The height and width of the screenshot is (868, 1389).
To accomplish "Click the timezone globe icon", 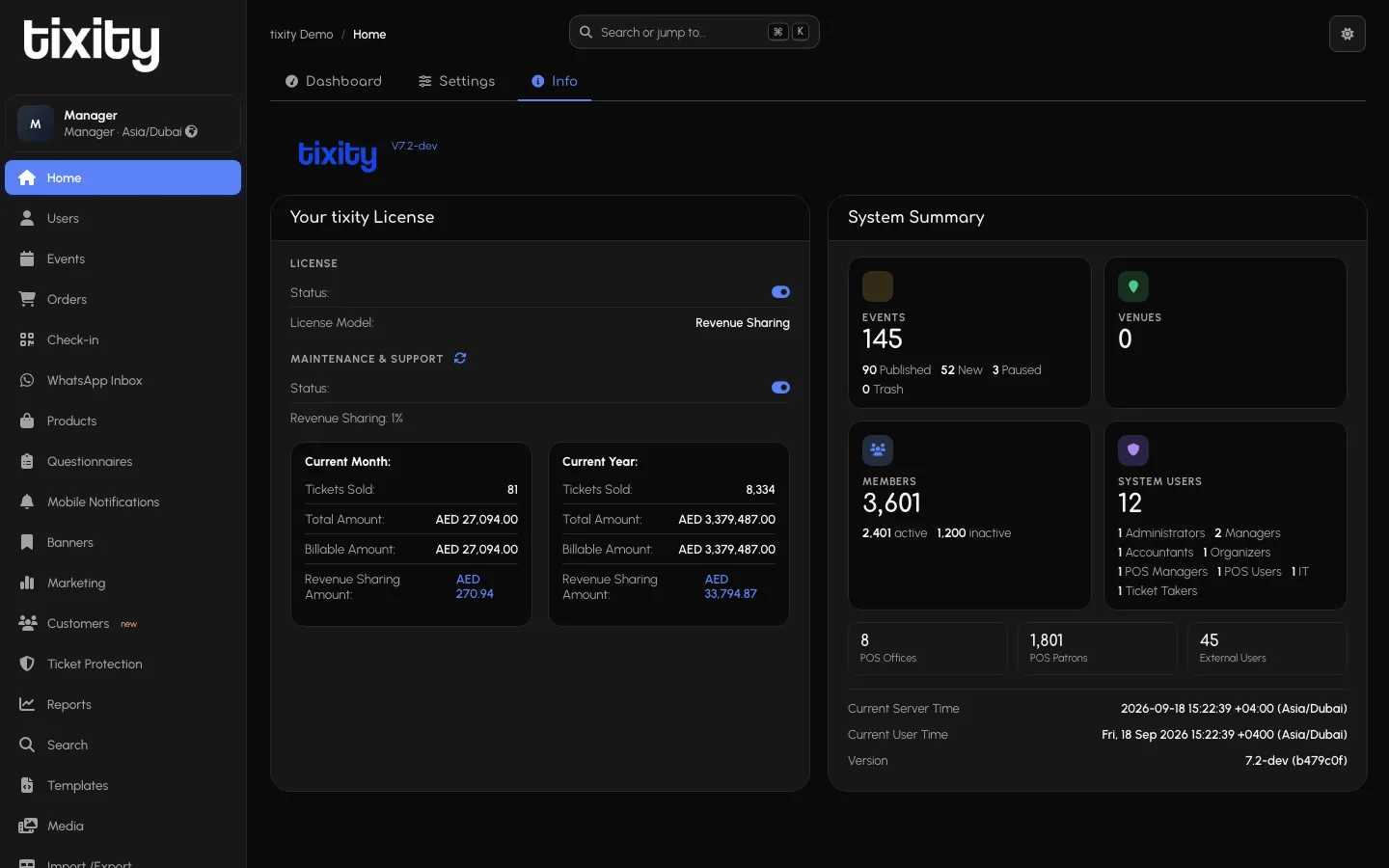I will tap(191, 131).
